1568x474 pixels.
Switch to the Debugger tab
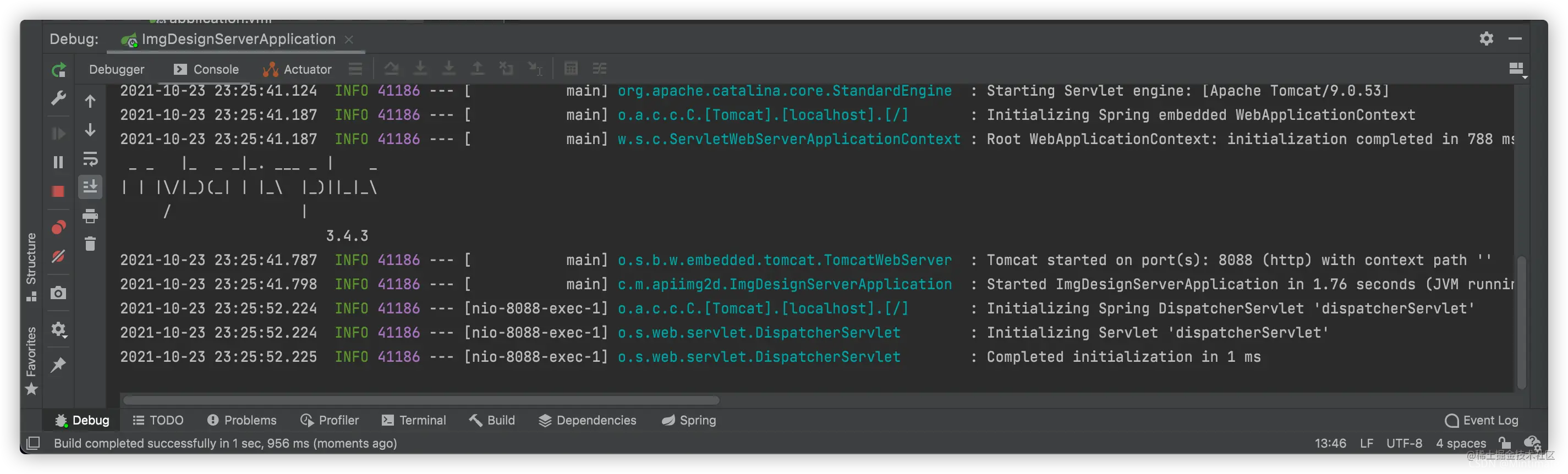(x=116, y=69)
